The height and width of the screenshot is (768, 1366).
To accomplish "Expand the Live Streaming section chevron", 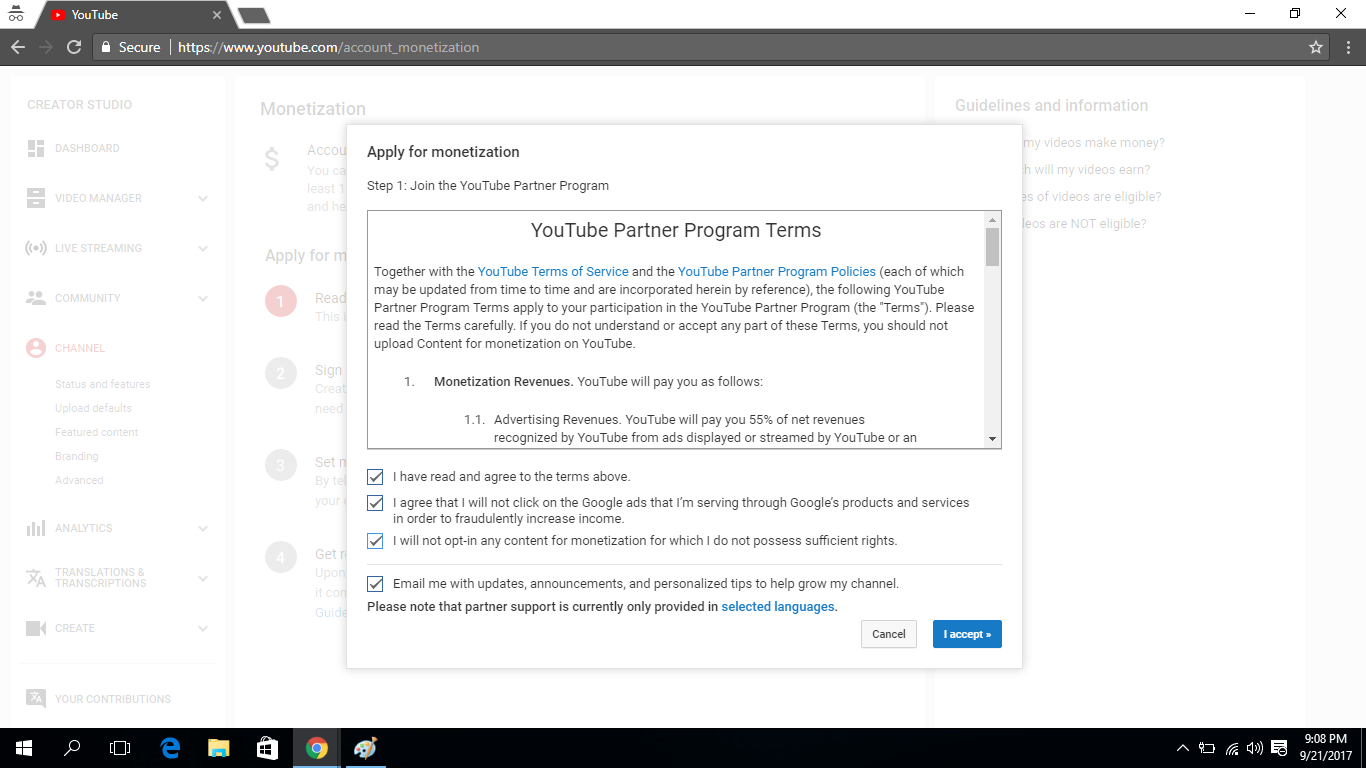I will [203, 248].
